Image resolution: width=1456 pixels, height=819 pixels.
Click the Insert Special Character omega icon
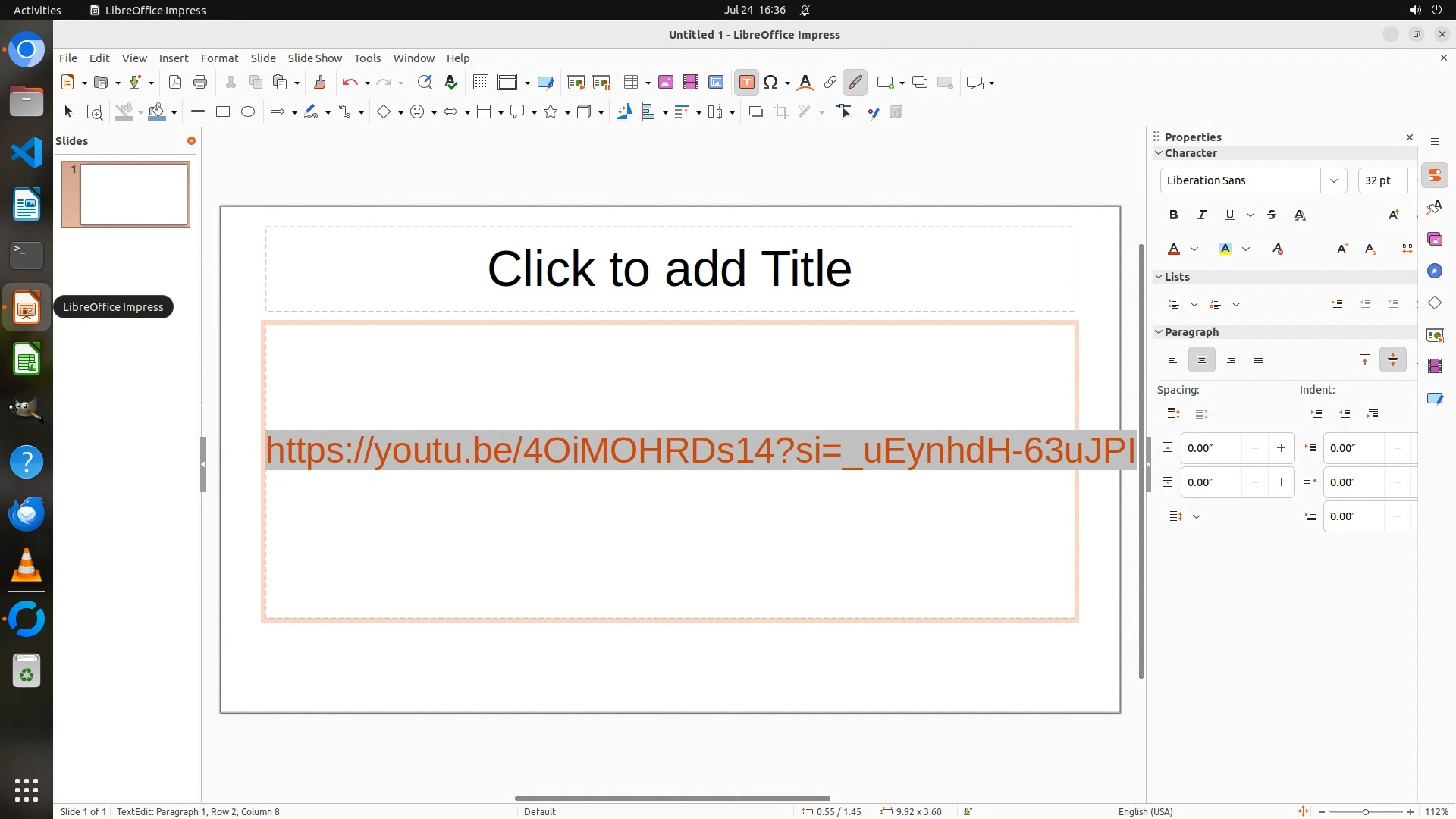(770, 83)
